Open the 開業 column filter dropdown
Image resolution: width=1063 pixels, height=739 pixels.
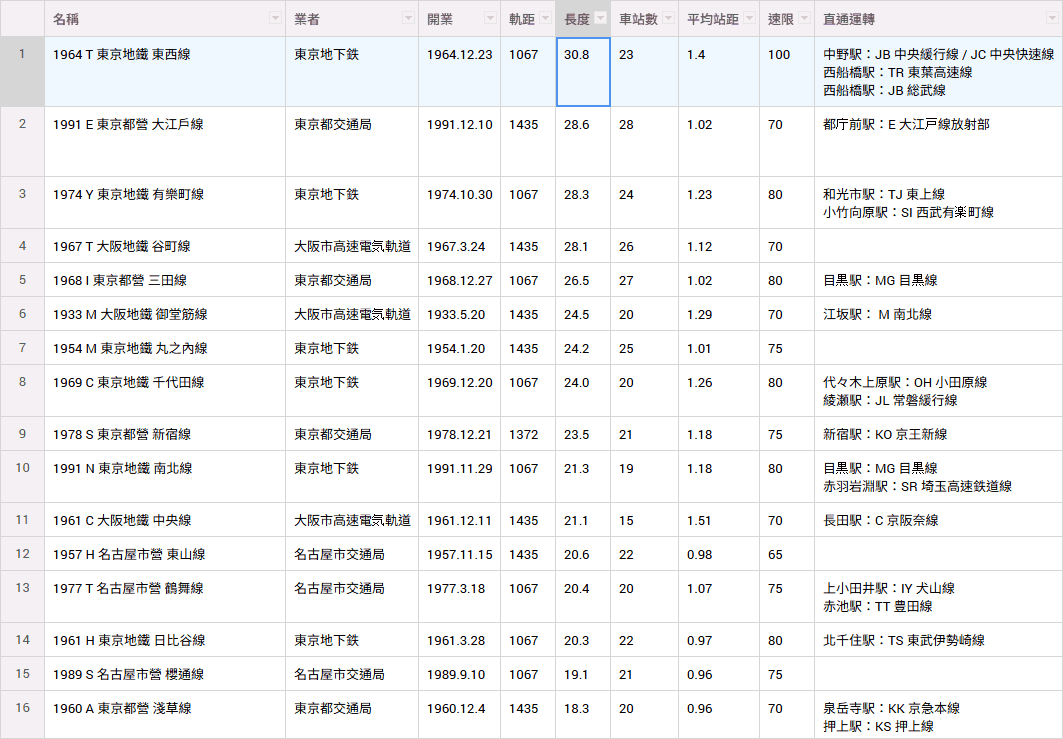pyautogui.click(x=490, y=18)
